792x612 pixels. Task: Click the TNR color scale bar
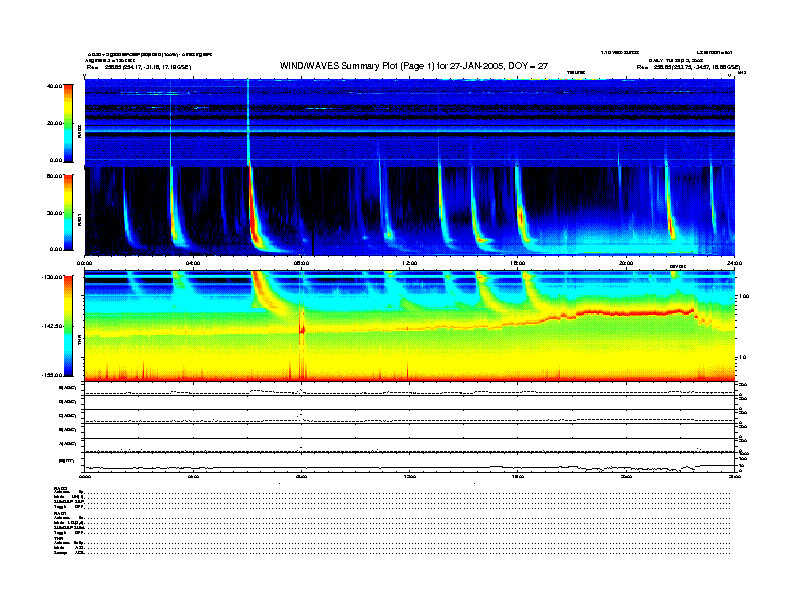coord(68,326)
